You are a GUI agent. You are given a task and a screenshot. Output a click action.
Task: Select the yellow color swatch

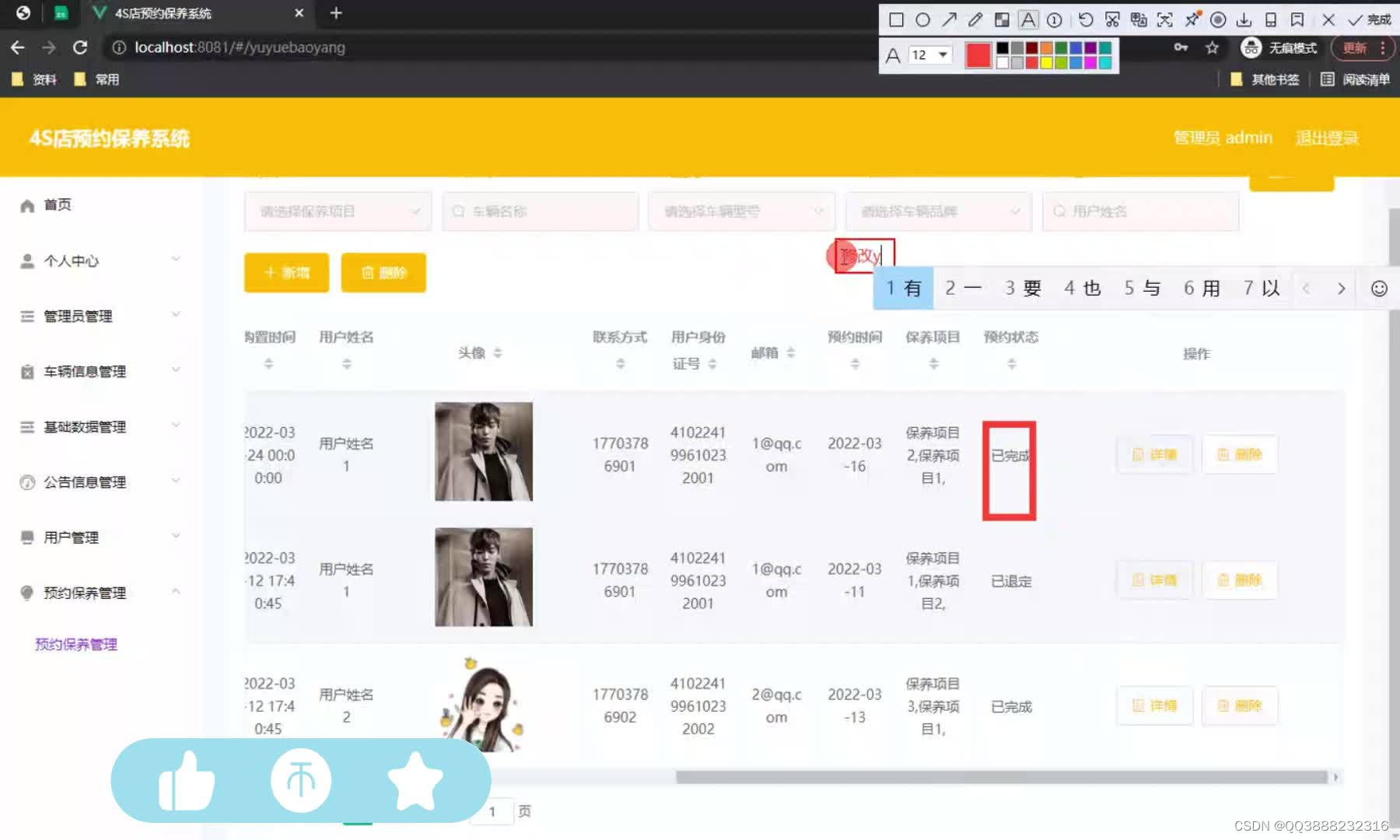(1046, 62)
